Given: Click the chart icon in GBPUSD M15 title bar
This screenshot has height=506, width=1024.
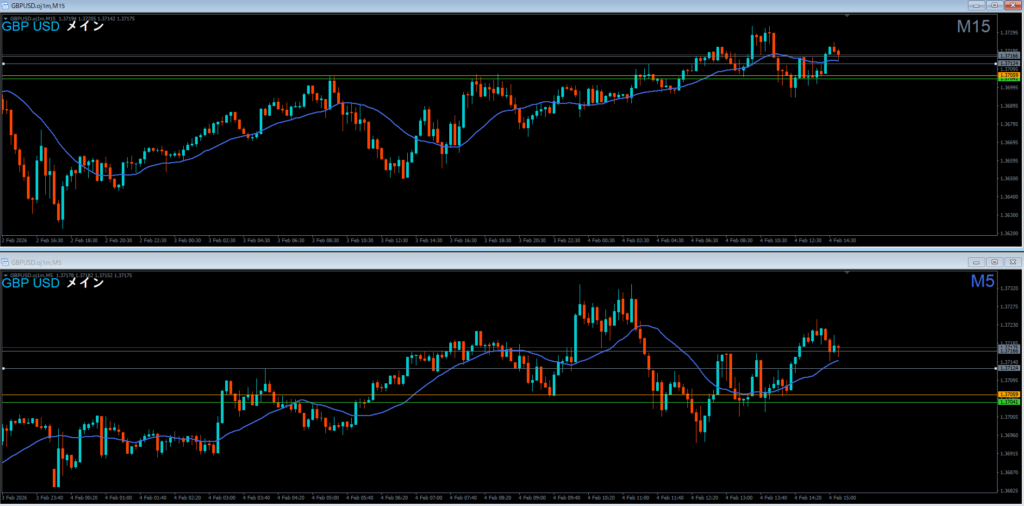Looking at the screenshot, I should point(6,5).
